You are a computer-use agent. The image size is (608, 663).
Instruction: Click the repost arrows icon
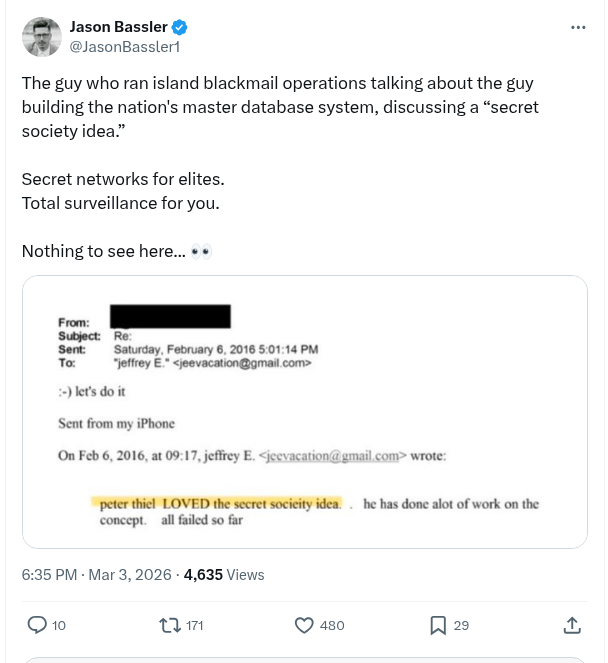pos(170,625)
